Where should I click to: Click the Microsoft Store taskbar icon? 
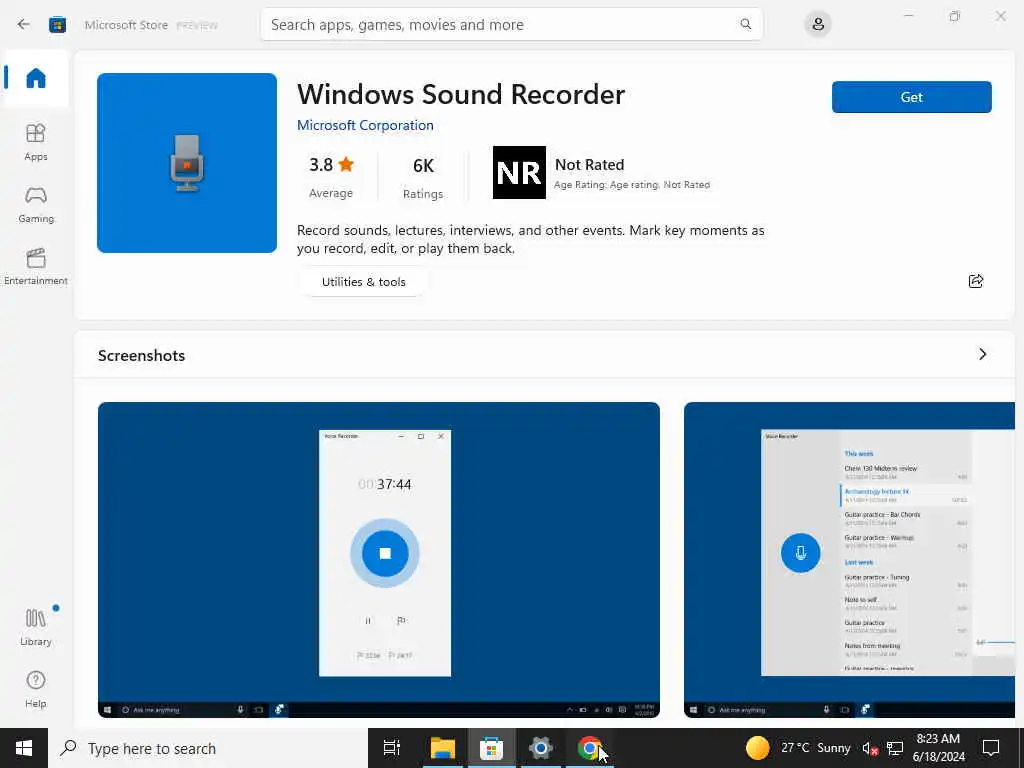click(492, 748)
